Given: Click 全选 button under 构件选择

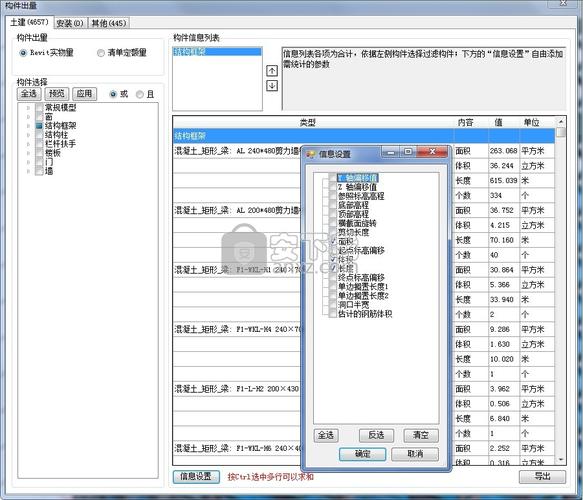Looking at the screenshot, I should pyautogui.click(x=29, y=94).
